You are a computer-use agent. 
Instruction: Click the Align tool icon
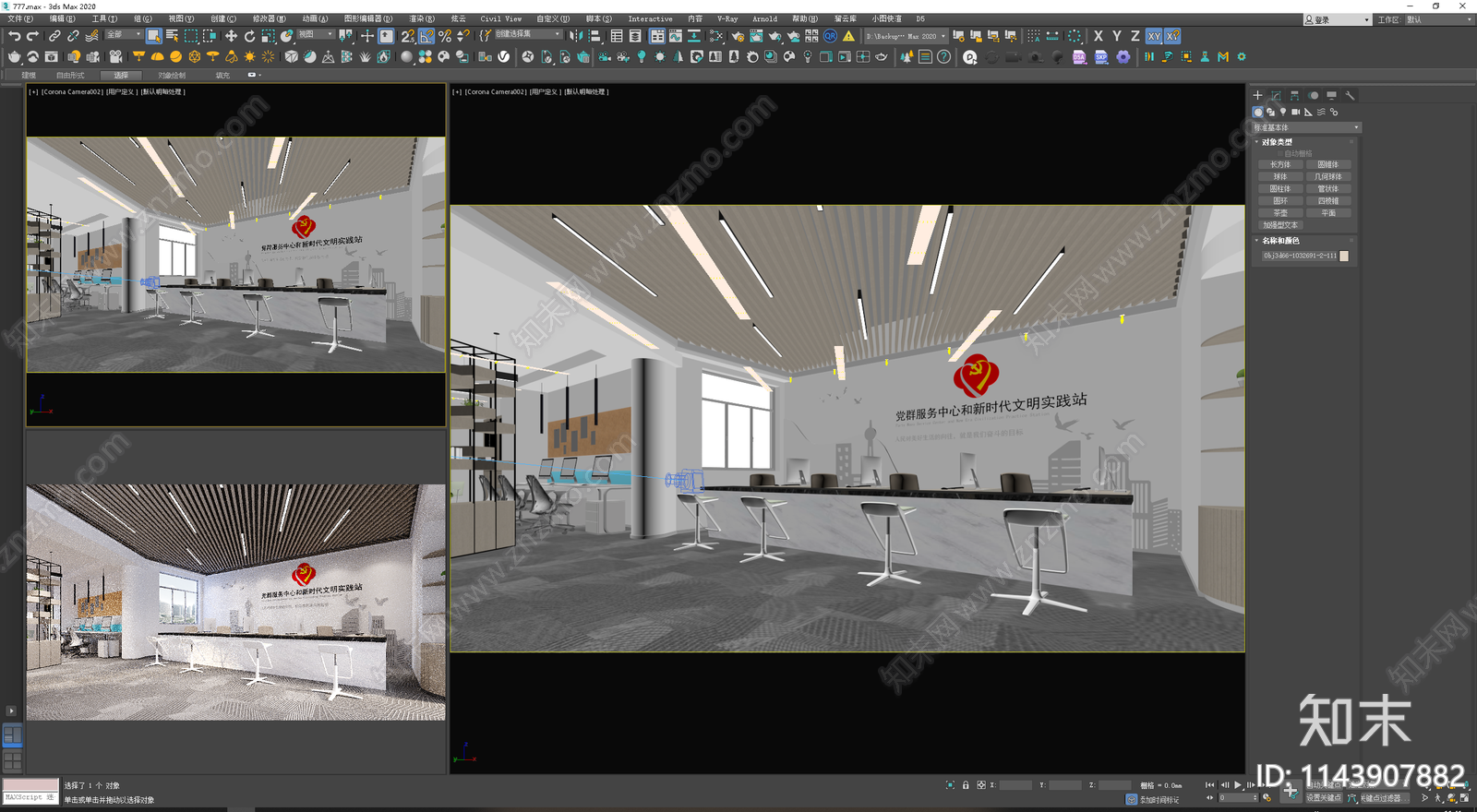pyautogui.click(x=594, y=36)
